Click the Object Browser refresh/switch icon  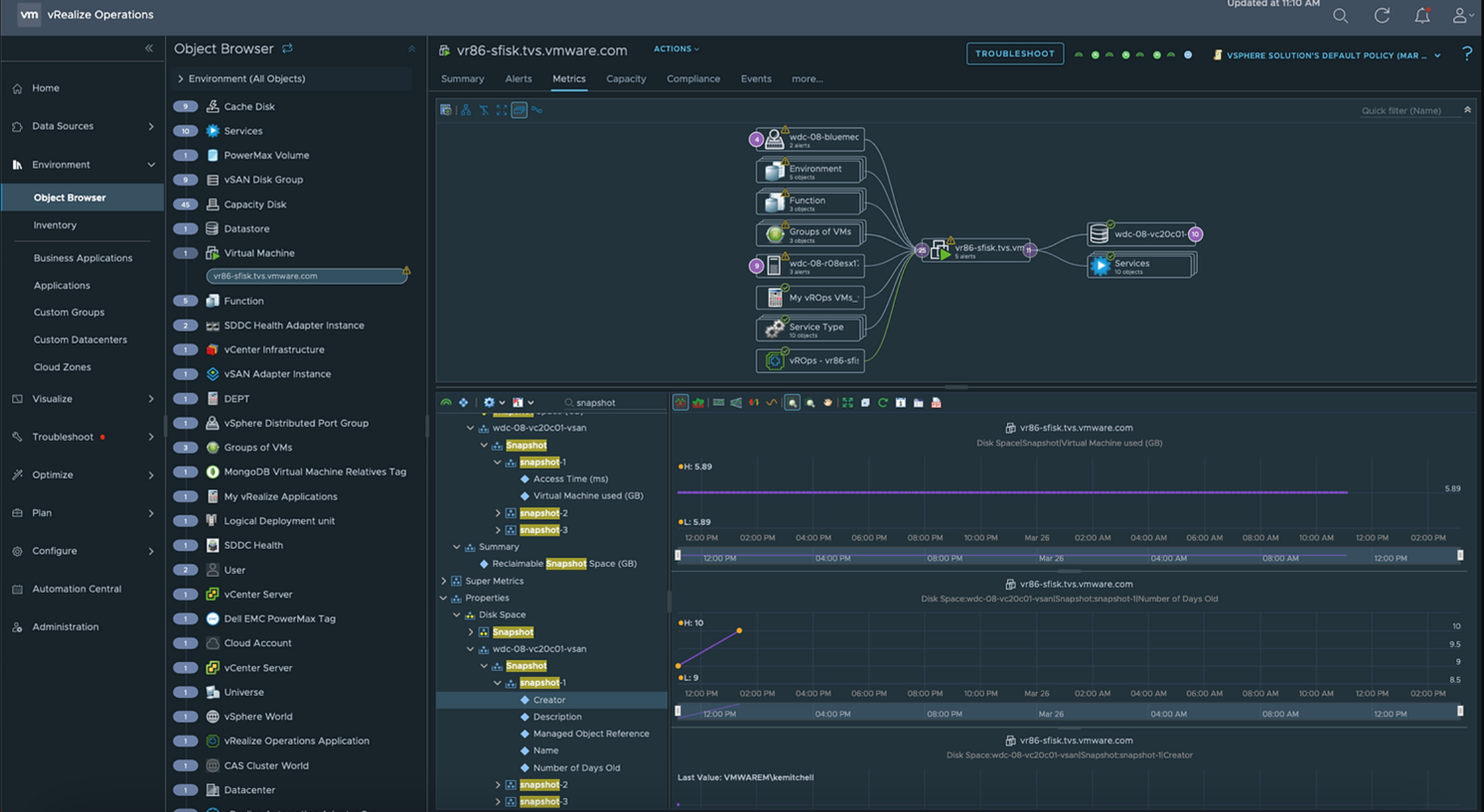(287, 48)
